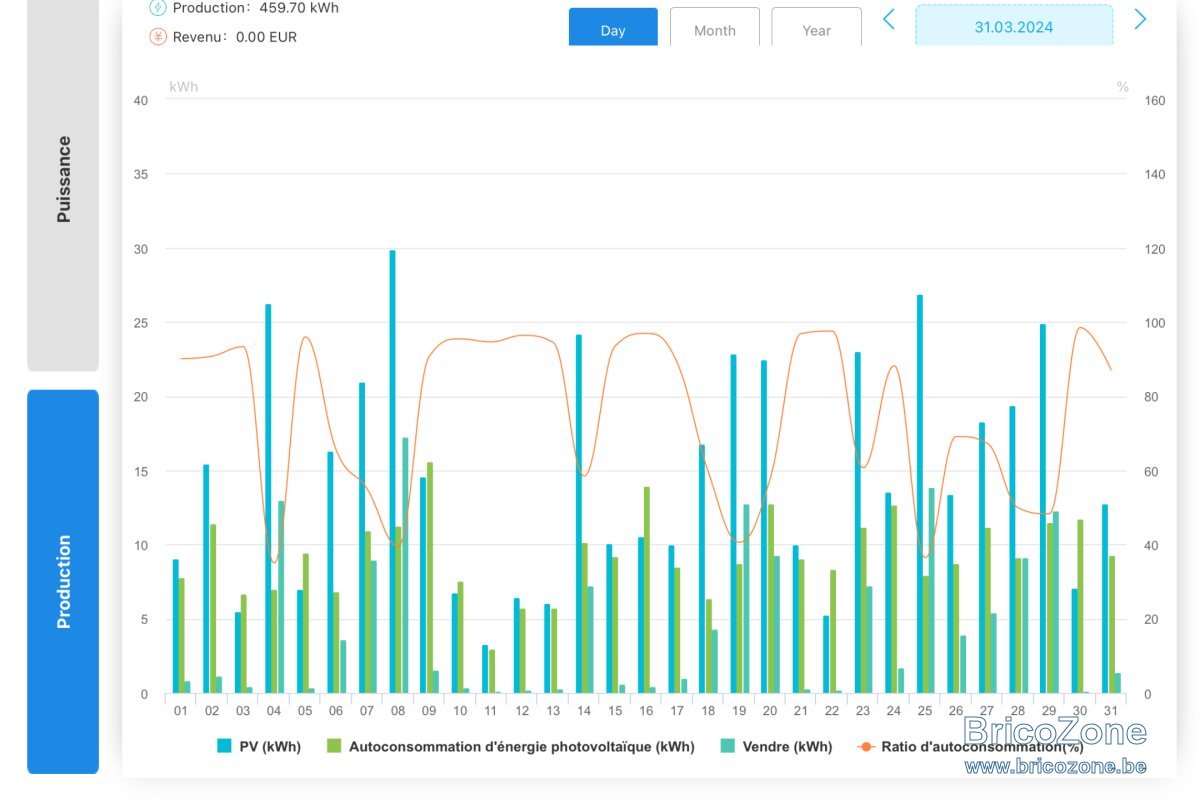The width and height of the screenshot is (1200, 810).
Task: Switch to the Month view tab
Action: point(715,28)
